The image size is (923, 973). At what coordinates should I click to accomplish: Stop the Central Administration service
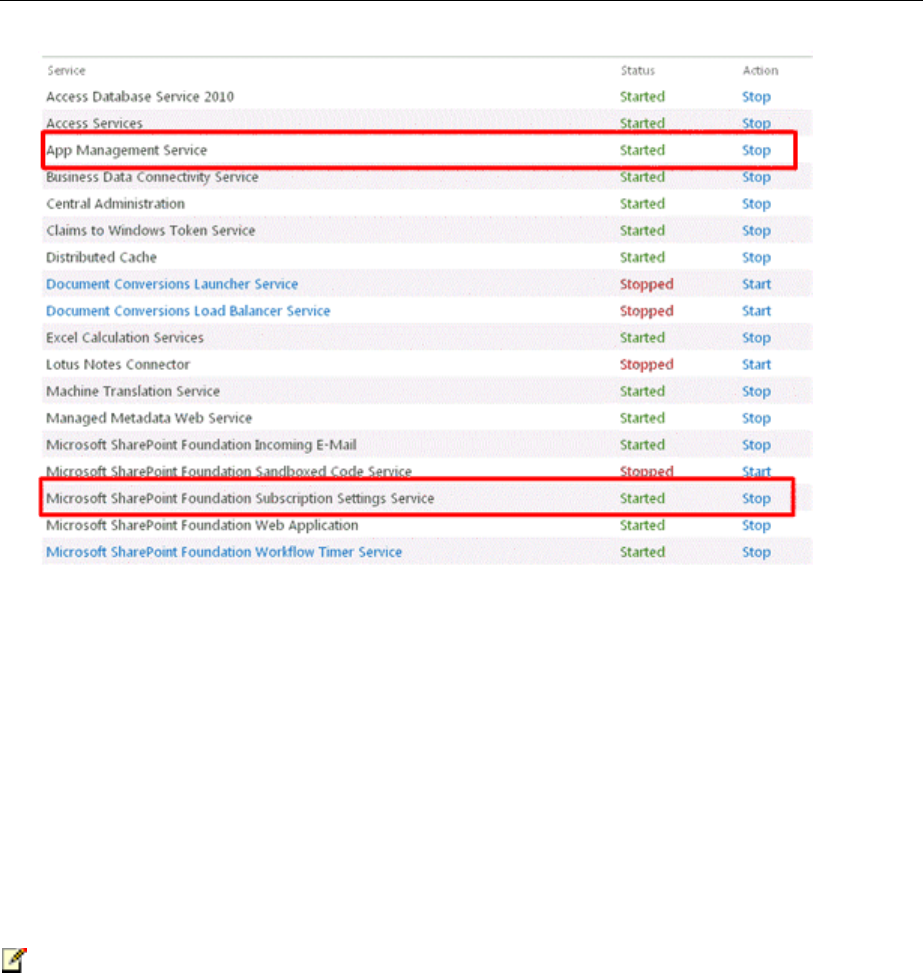756,204
